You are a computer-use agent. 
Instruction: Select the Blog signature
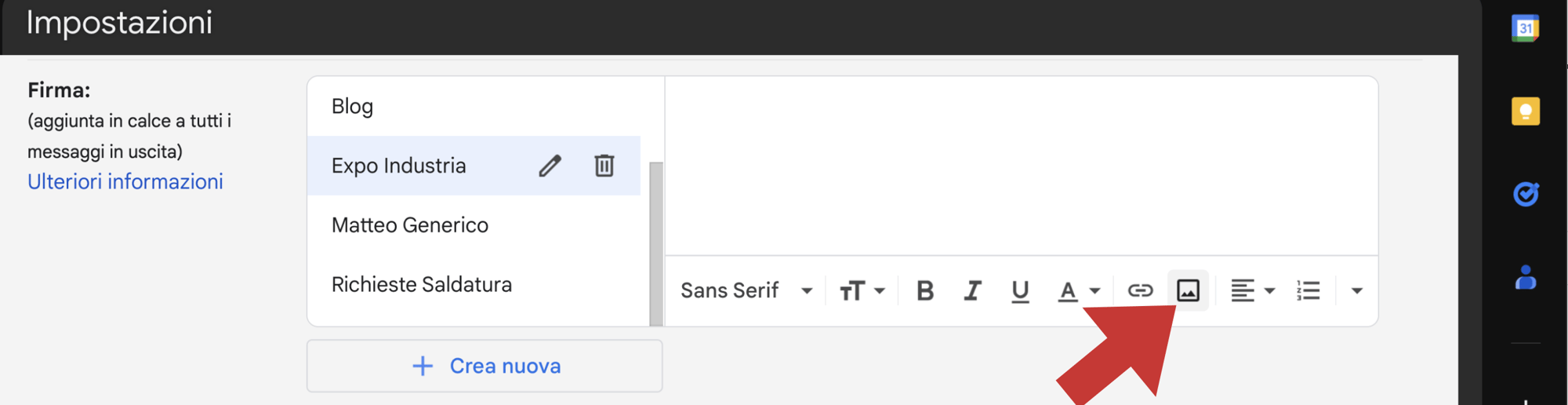474,107
